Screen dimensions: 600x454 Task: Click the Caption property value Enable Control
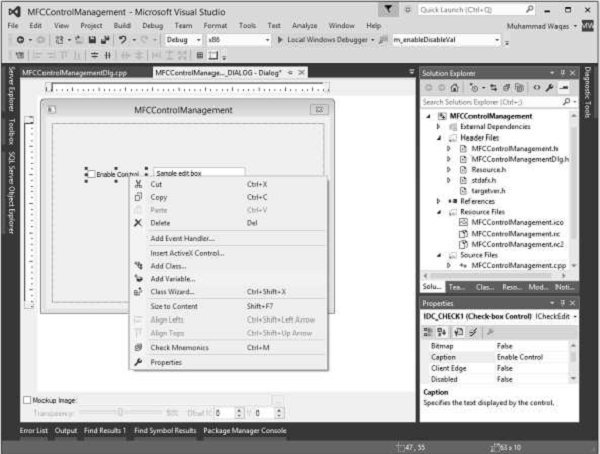tap(520, 357)
